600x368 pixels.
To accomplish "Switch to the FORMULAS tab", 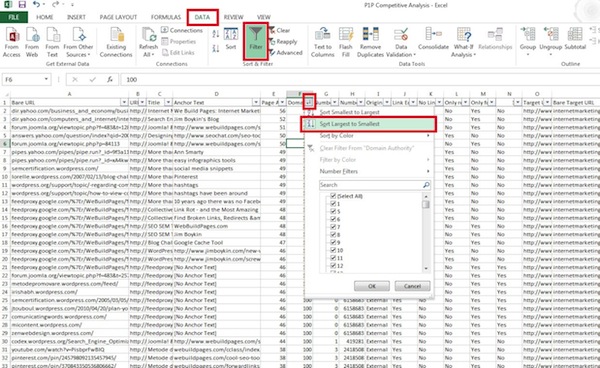I will click(166, 17).
